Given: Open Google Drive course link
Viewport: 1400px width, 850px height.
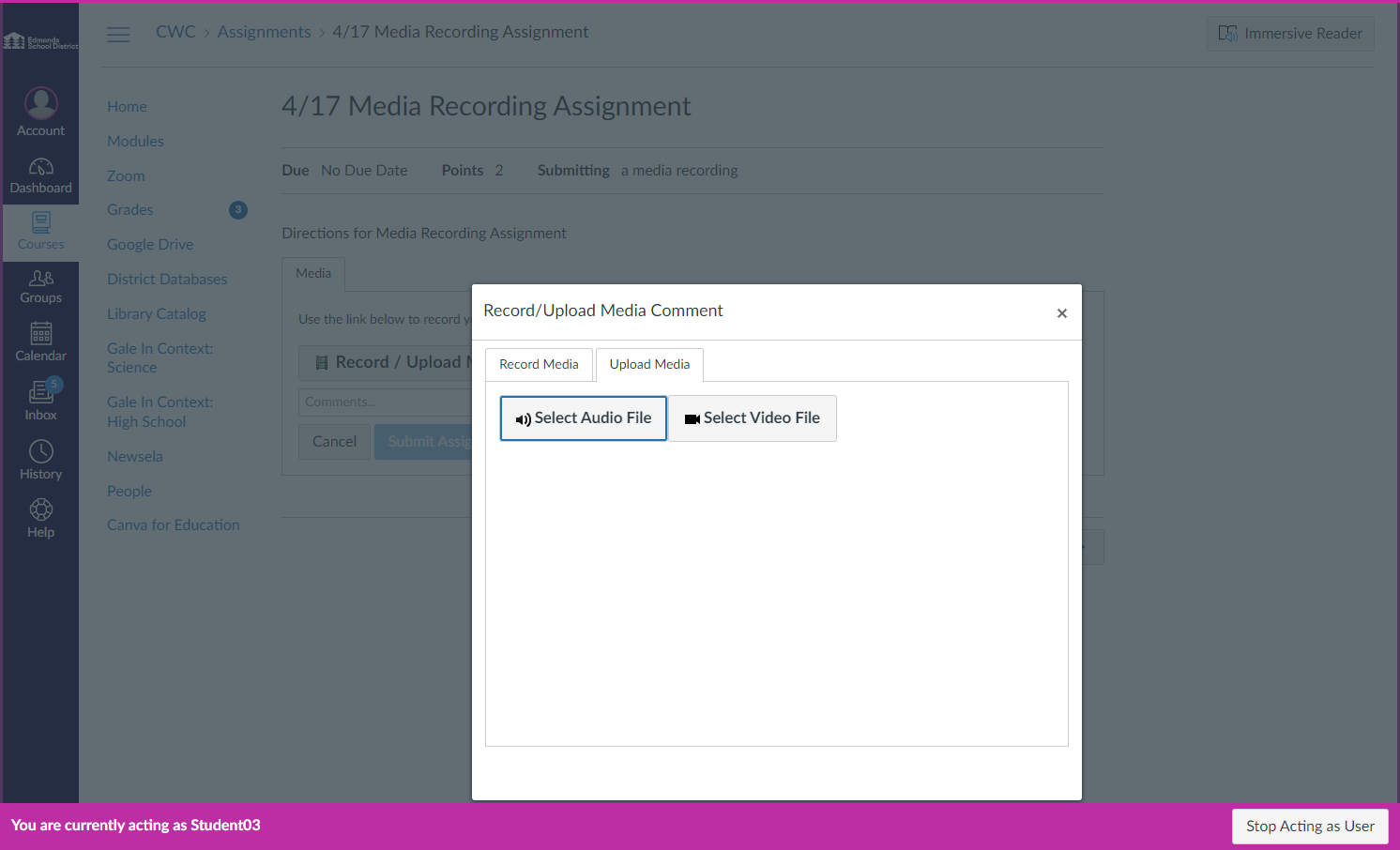Looking at the screenshot, I should pyautogui.click(x=150, y=245).
